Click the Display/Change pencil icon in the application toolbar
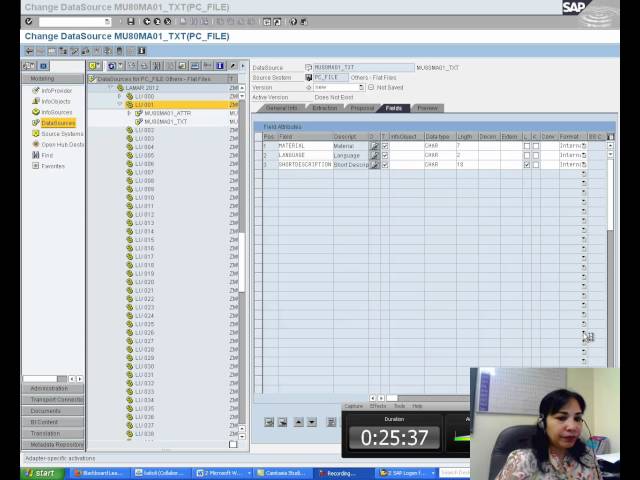This screenshot has height=480, width=640. point(74,51)
